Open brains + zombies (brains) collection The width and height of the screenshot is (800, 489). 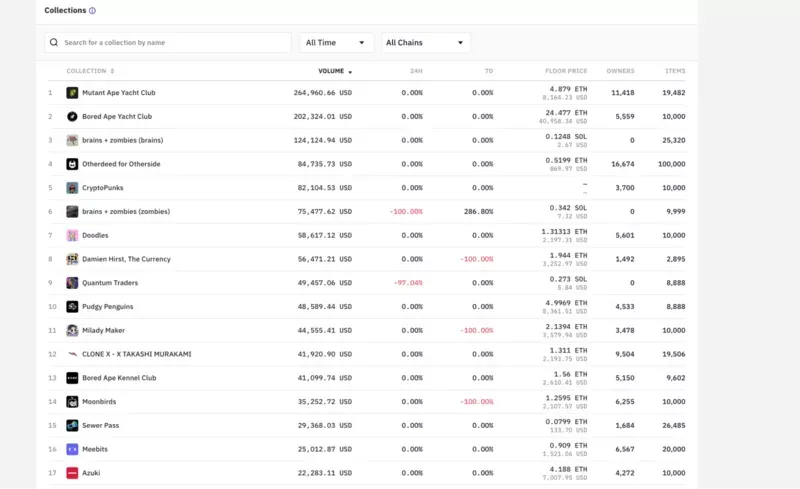click(x=122, y=140)
